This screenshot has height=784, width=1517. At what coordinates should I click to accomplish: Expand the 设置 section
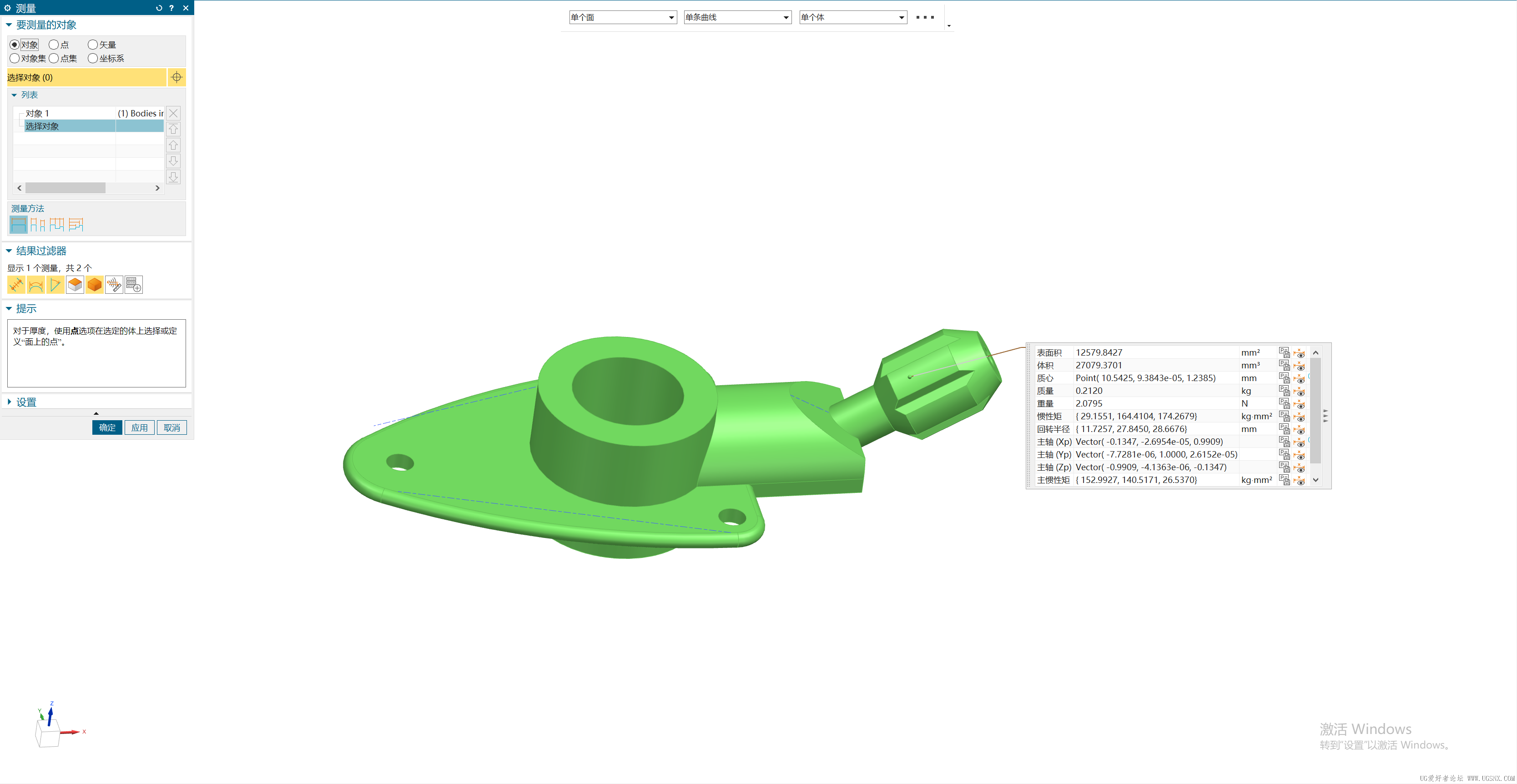(x=9, y=402)
